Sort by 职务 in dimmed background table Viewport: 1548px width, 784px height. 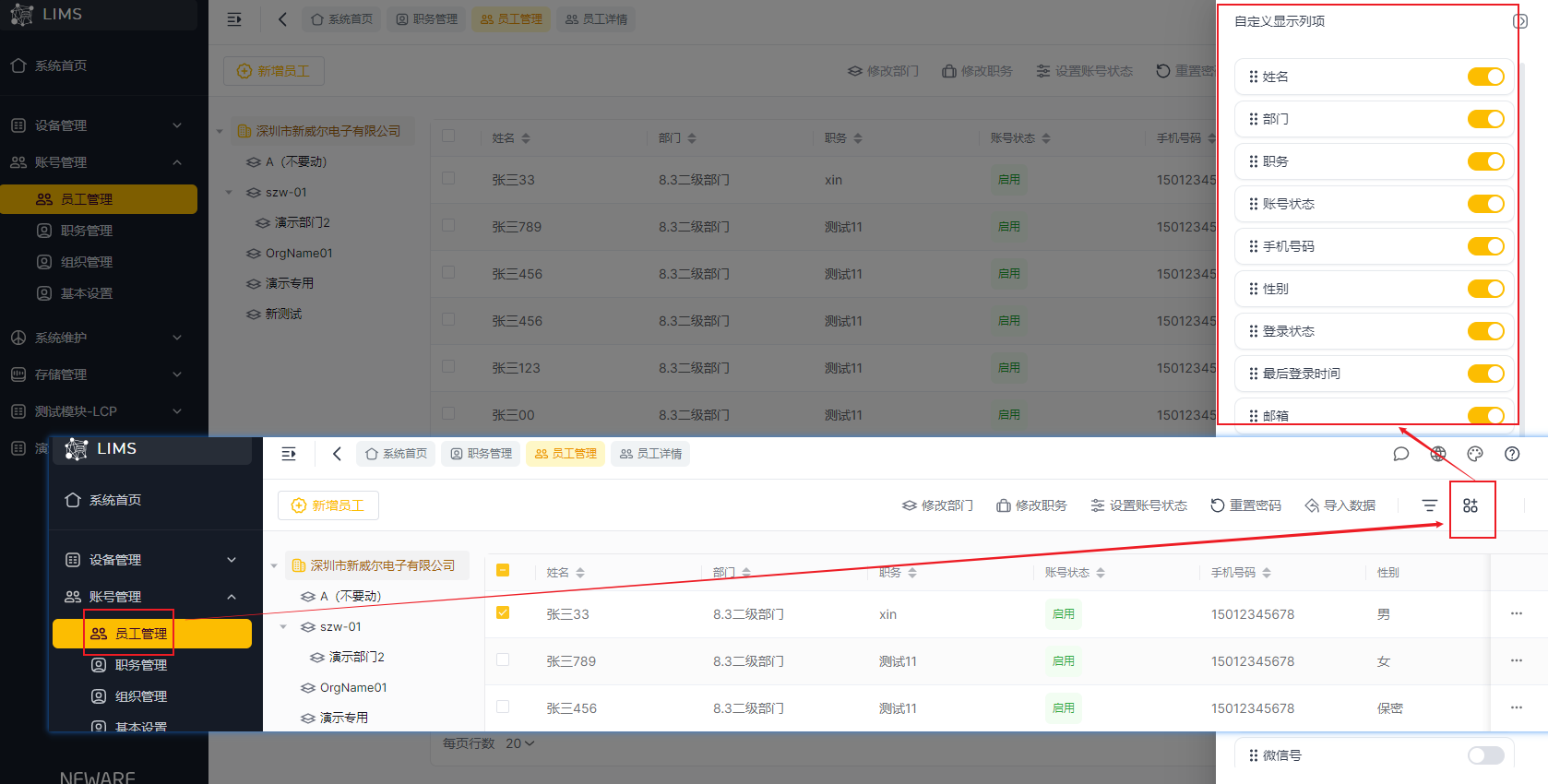coord(858,138)
